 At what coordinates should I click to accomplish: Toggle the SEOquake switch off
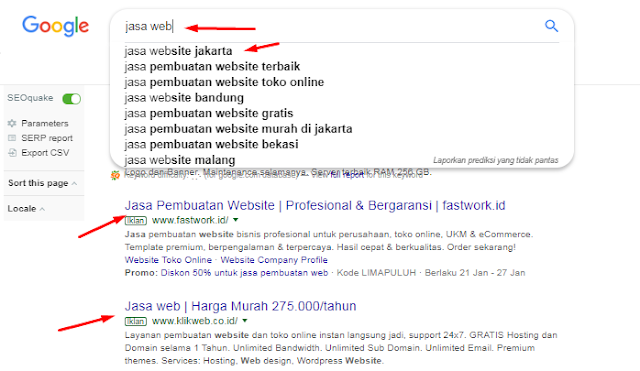click(x=71, y=98)
